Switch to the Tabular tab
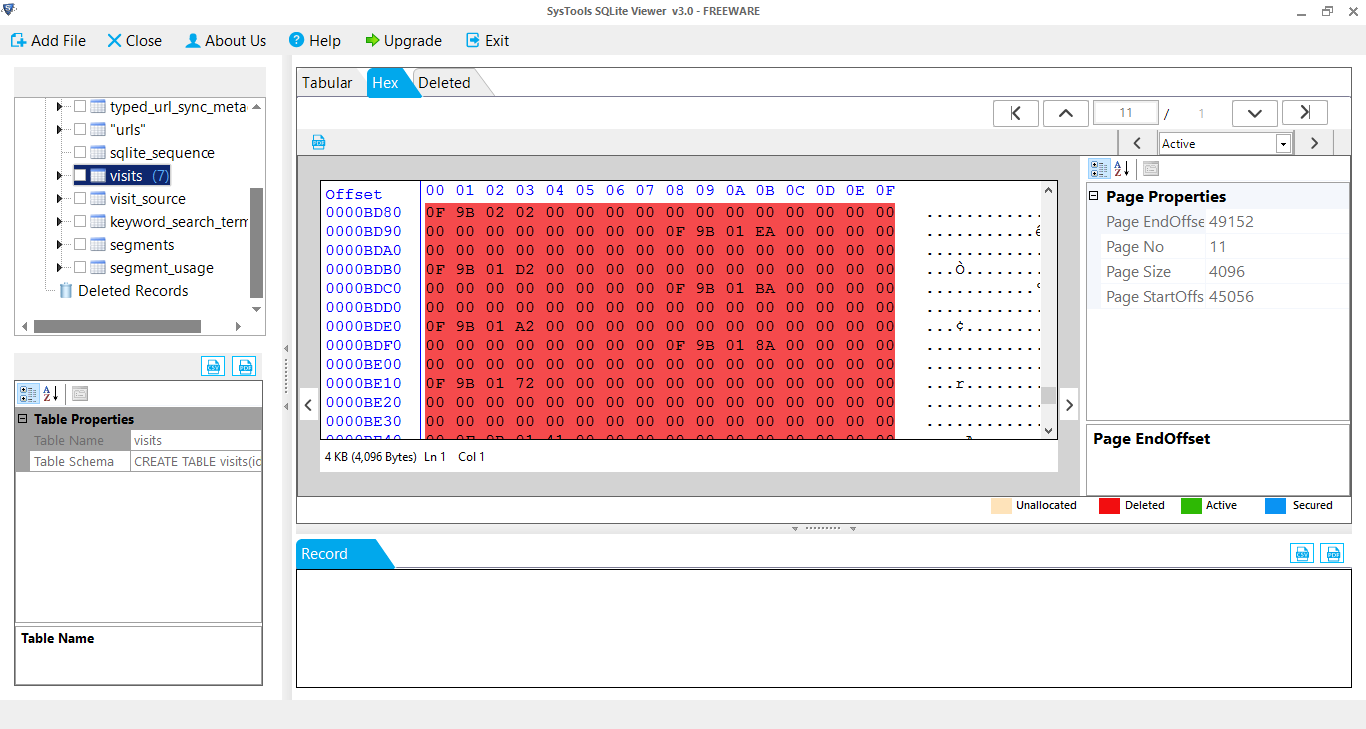The width and height of the screenshot is (1366, 729). 327,83
